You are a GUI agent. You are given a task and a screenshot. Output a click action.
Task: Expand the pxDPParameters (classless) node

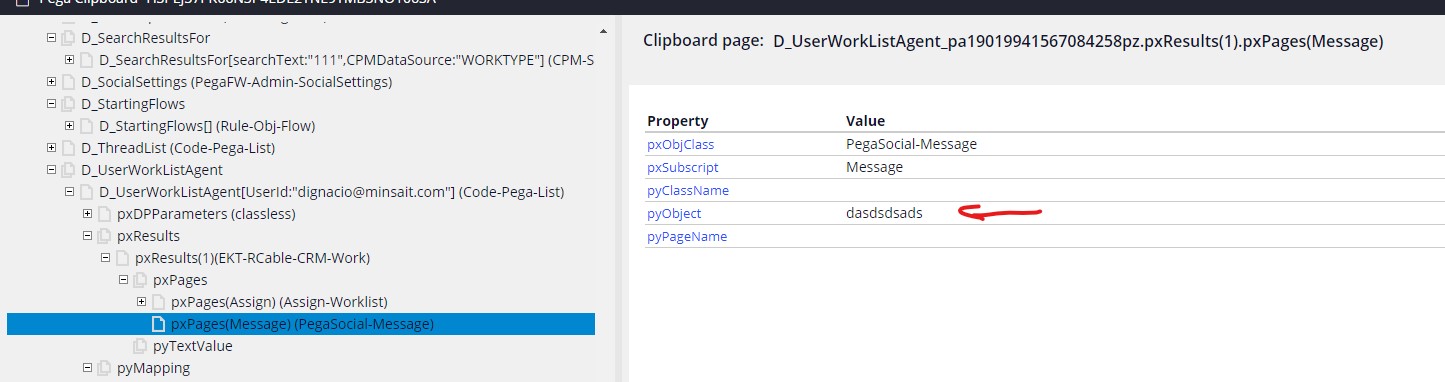click(x=88, y=214)
